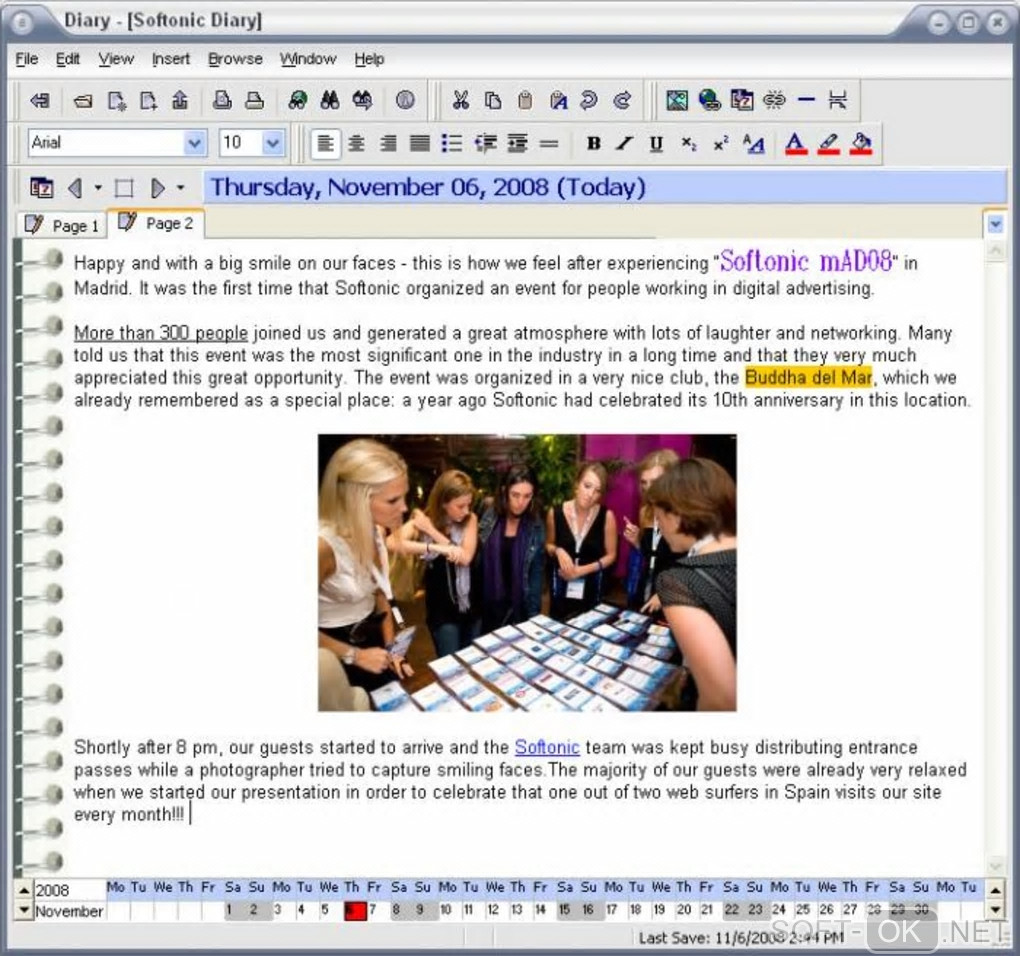This screenshot has height=956, width=1020.
Task: Click the Cut scissors icon
Action: click(461, 100)
